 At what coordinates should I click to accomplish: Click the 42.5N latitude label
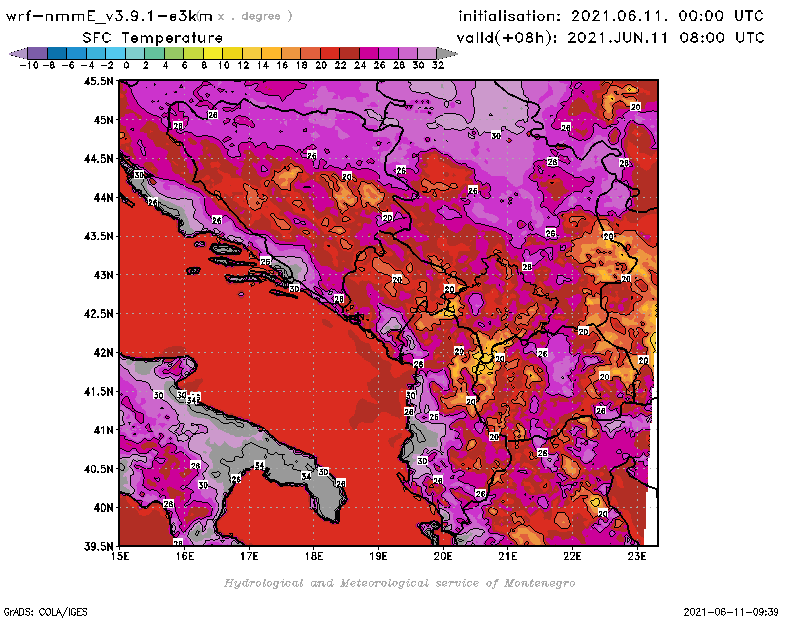(x=98, y=314)
